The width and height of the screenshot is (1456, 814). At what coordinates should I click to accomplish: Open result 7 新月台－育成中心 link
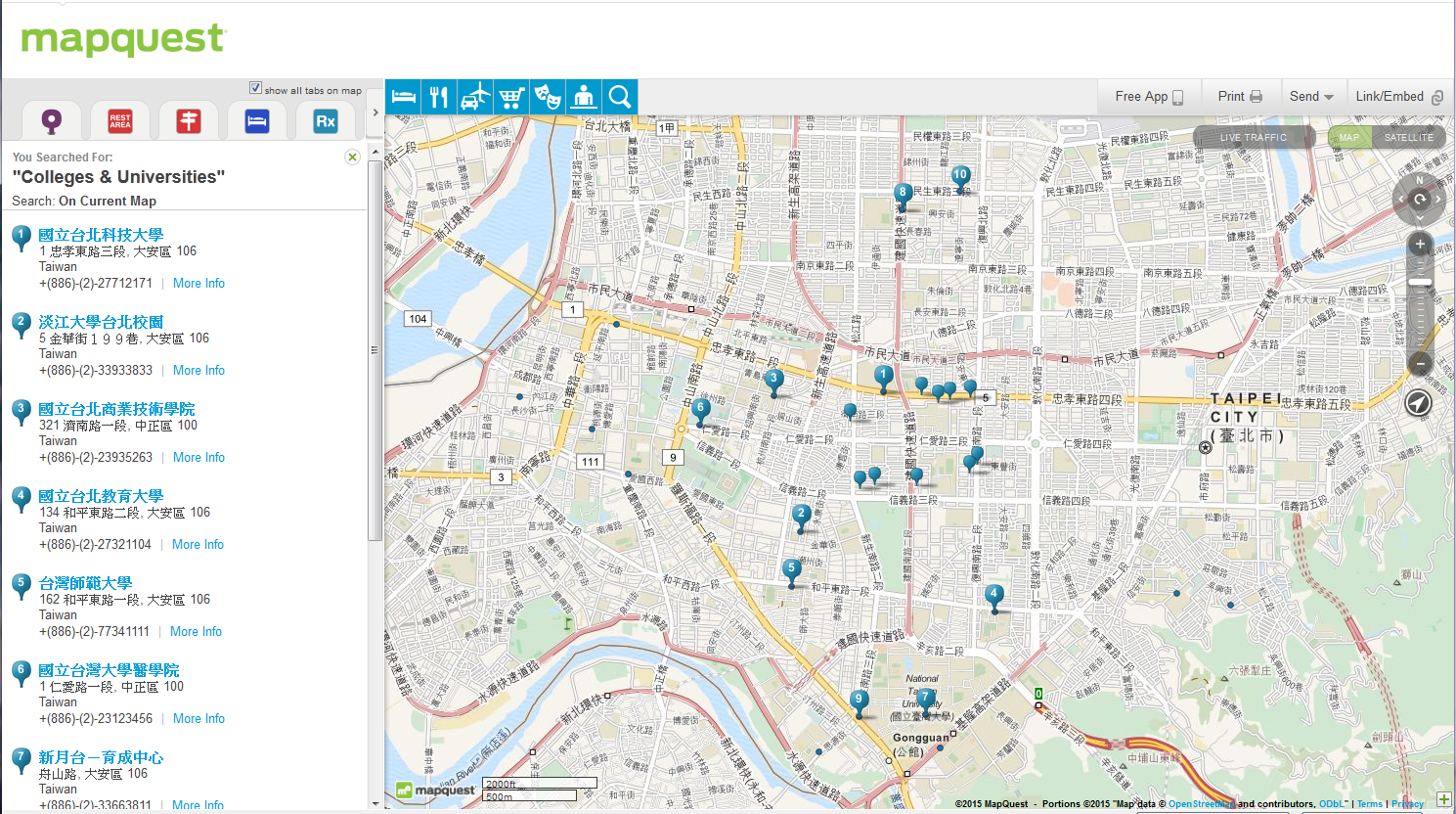pyautogui.click(x=101, y=757)
